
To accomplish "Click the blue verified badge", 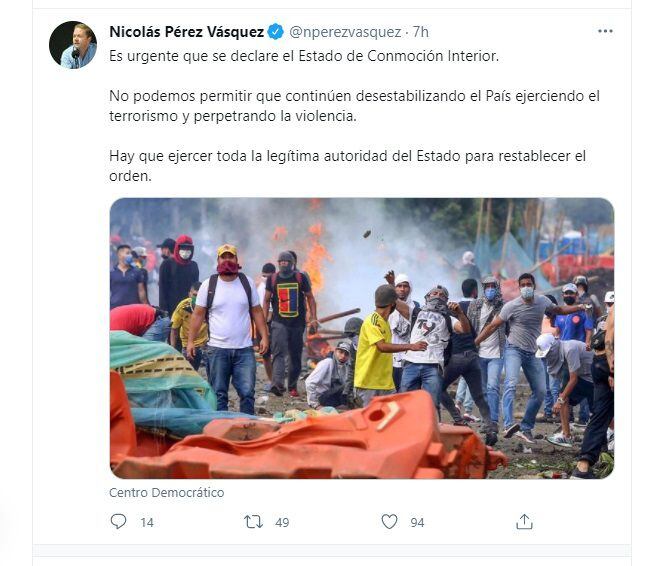I will (x=276, y=32).
